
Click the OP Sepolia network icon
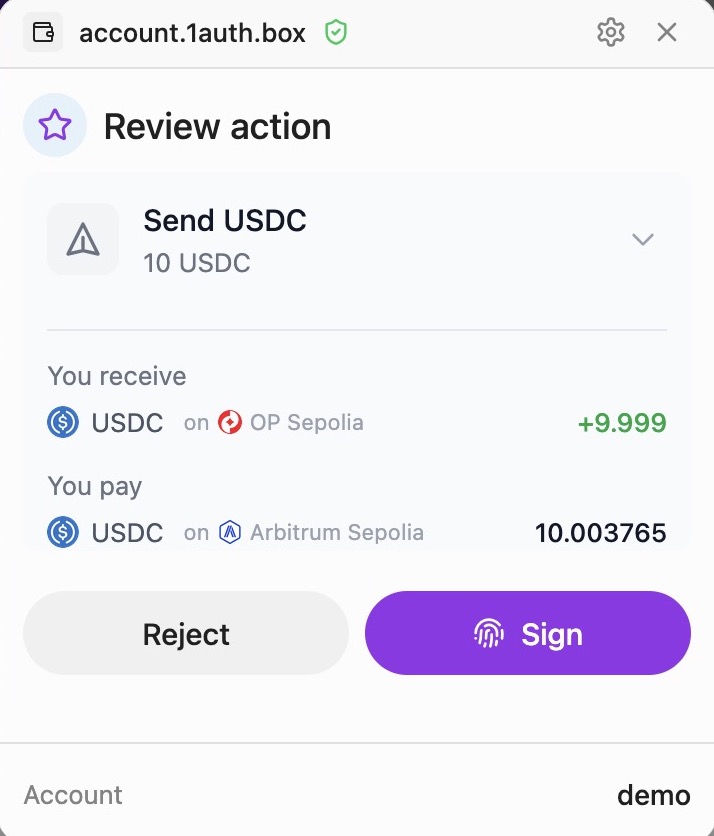(229, 422)
